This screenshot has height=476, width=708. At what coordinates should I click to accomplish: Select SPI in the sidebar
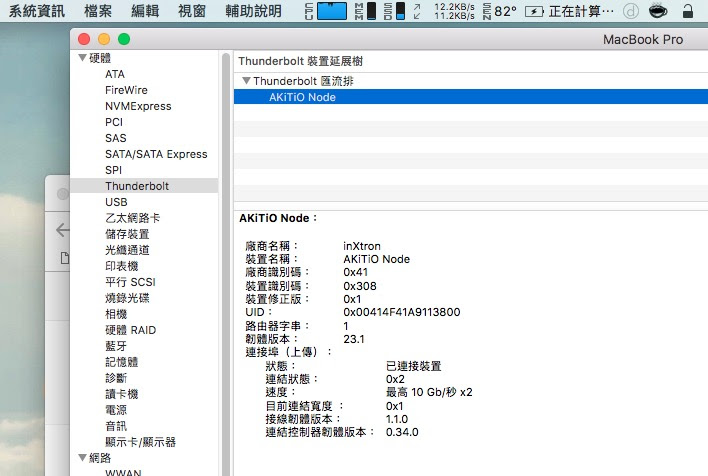tap(113, 170)
